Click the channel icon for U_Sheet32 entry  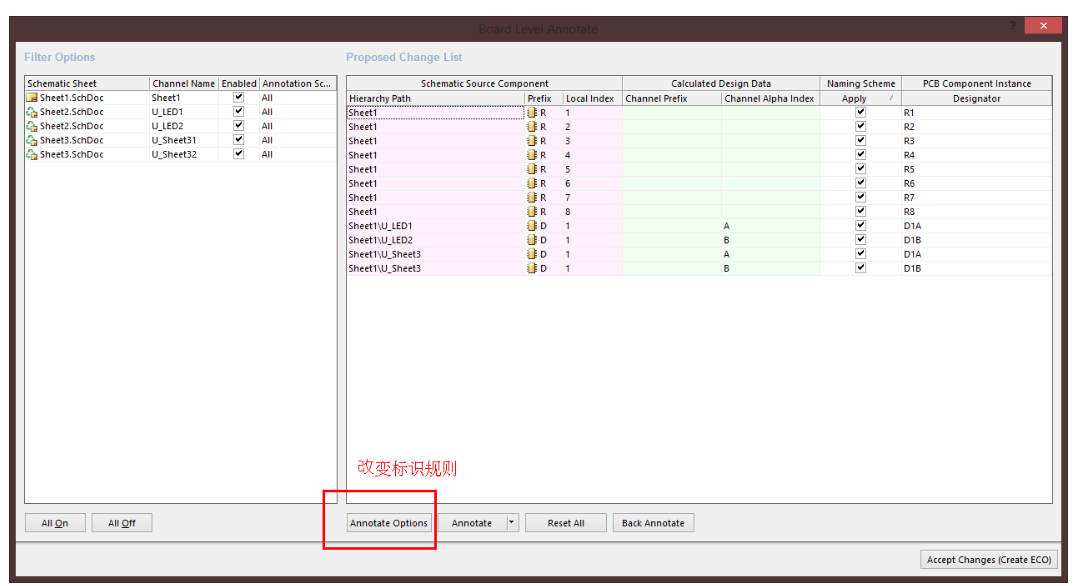click(32, 154)
